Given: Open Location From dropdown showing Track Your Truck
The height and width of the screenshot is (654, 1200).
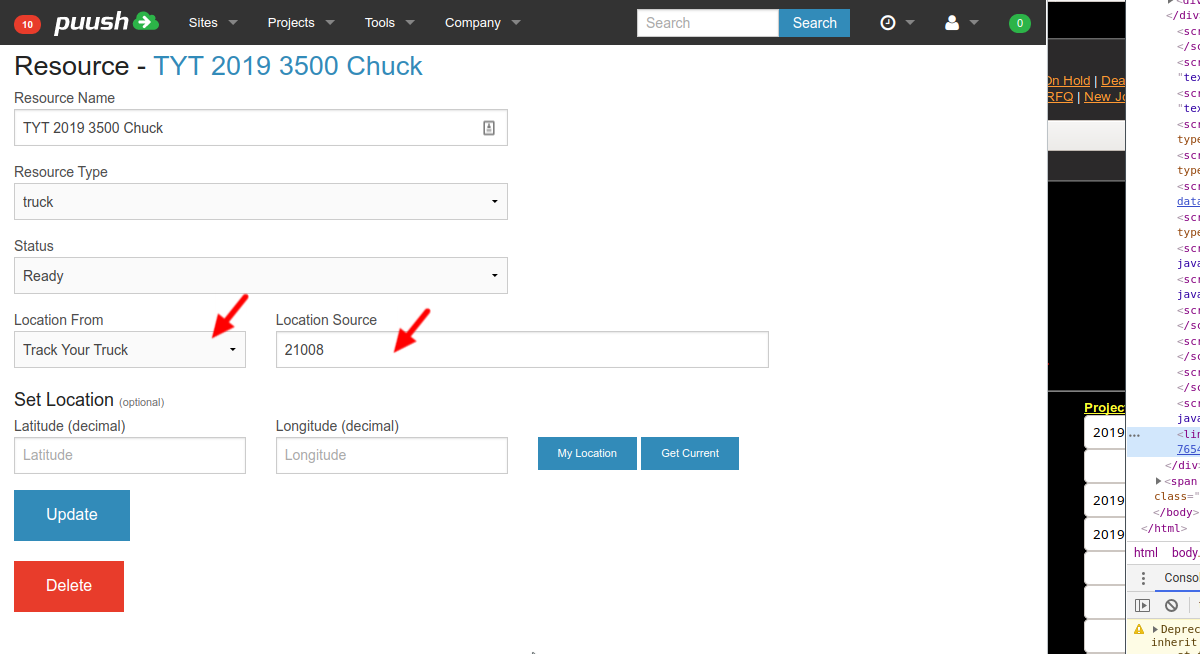Looking at the screenshot, I should pyautogui.click(x=130, y=350).
